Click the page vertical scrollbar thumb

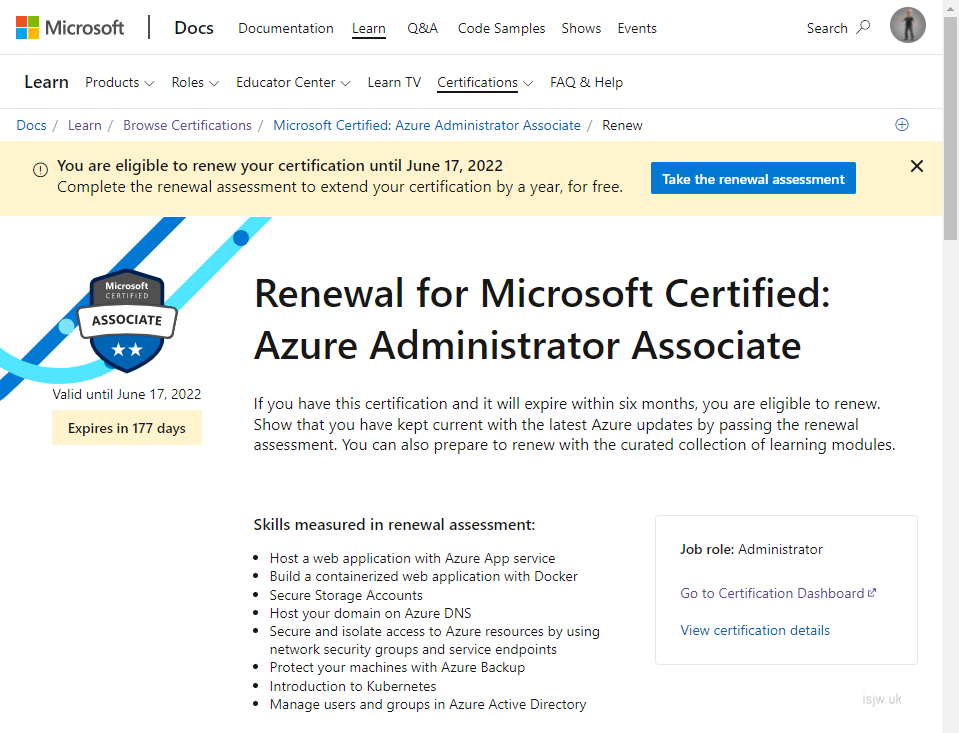click(x=950, y=130)
